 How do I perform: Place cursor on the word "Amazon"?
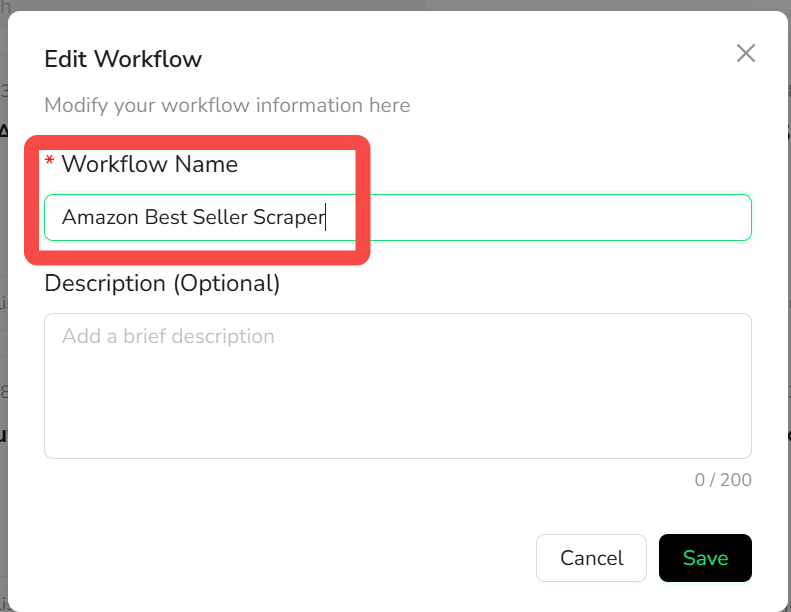pyautogui.click(x=100, y=217)
